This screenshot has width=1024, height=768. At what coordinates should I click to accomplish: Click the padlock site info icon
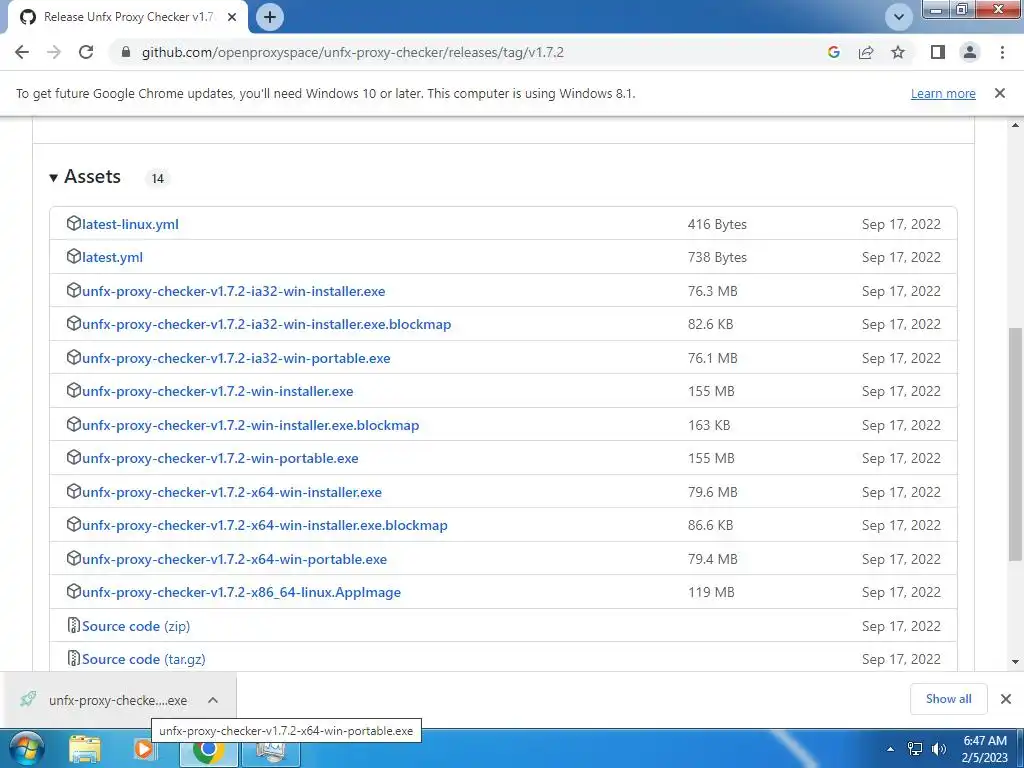click(x=126, y=52)
